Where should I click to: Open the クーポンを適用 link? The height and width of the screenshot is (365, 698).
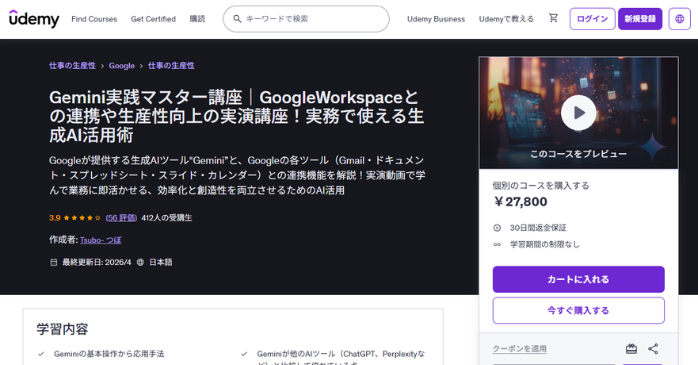(519, 349)
